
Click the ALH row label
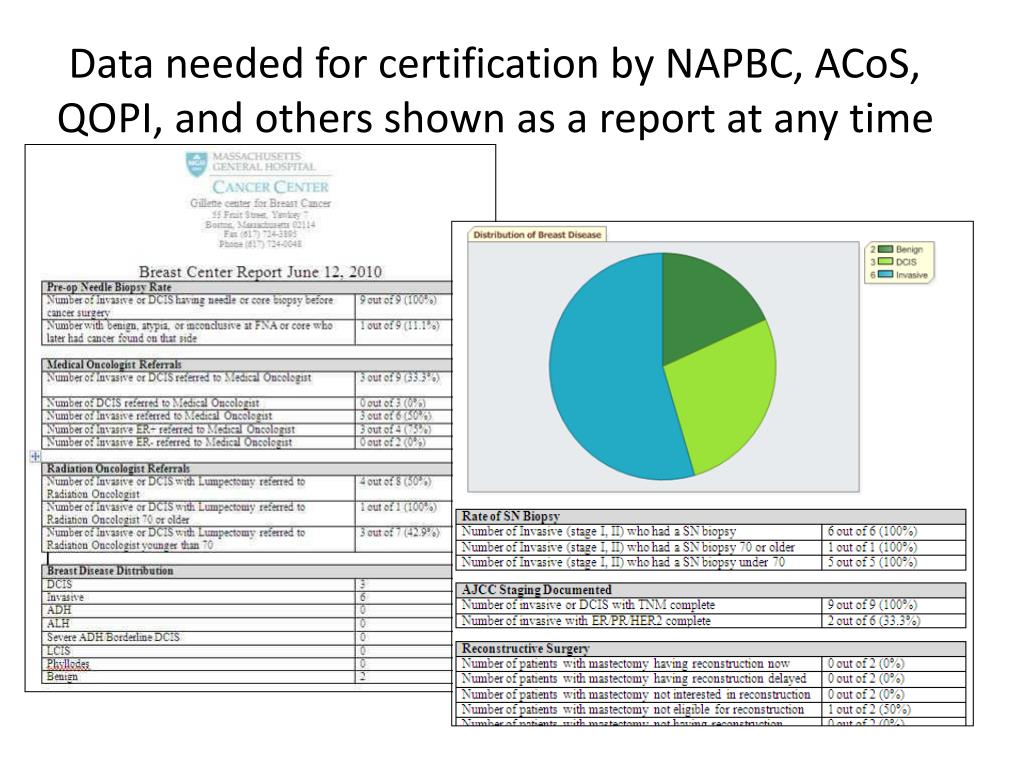pyautogui.click(x=58, y=624)
